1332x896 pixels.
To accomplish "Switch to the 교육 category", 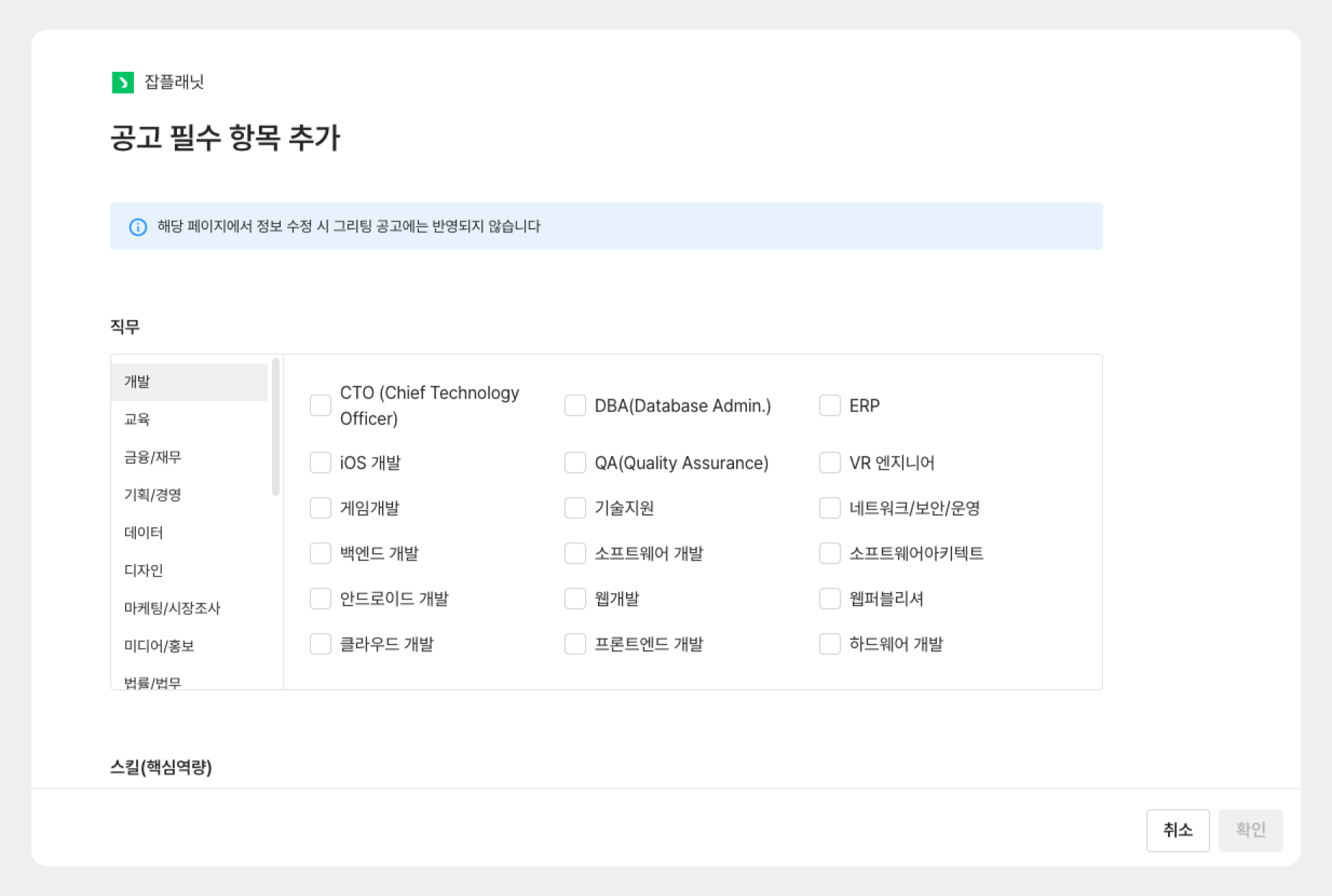I will (x=189, y=419).
